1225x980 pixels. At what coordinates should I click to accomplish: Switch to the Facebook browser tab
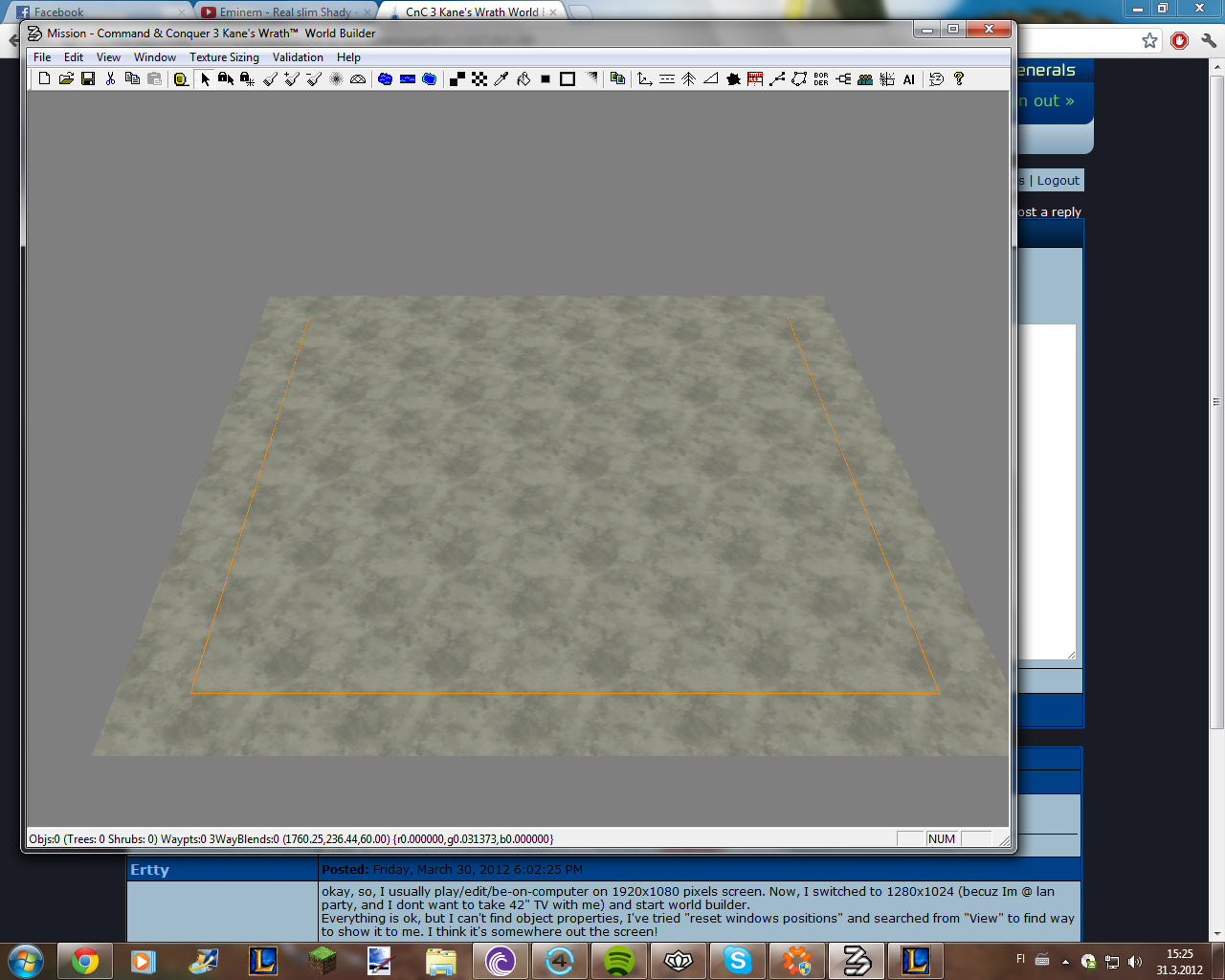[x=100, y=11]
